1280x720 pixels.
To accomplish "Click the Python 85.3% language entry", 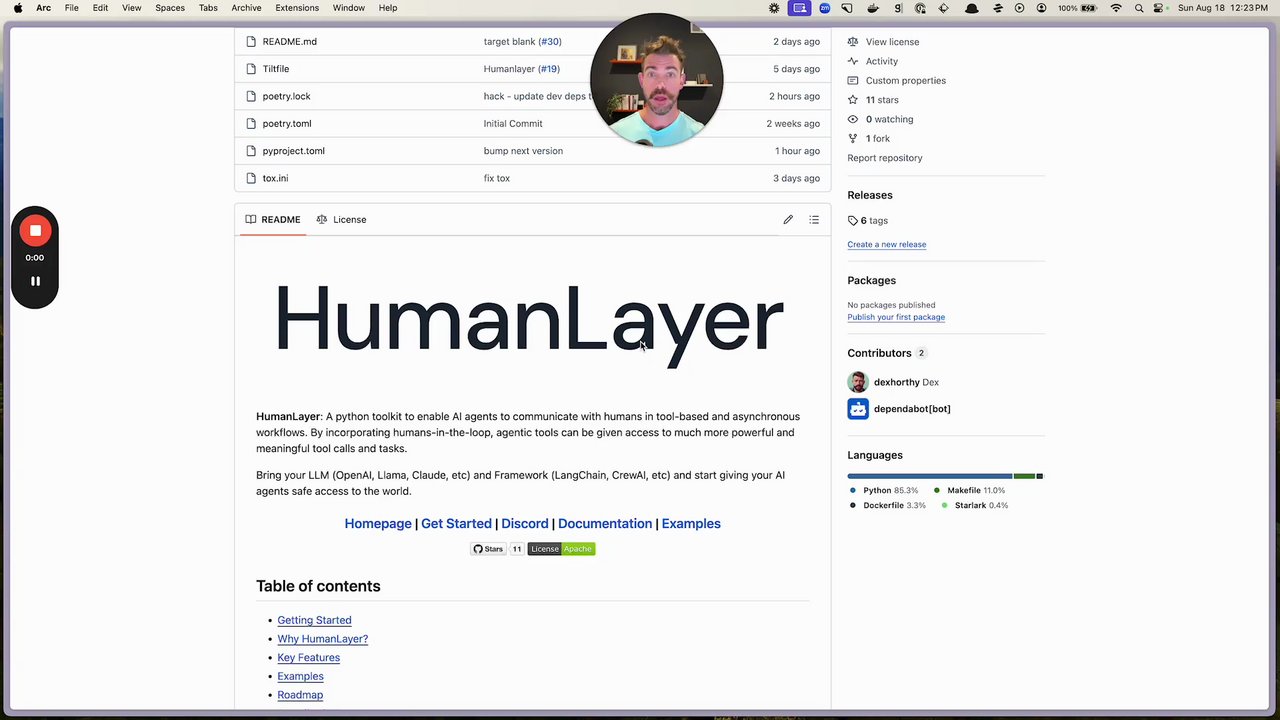I will 884,491.
